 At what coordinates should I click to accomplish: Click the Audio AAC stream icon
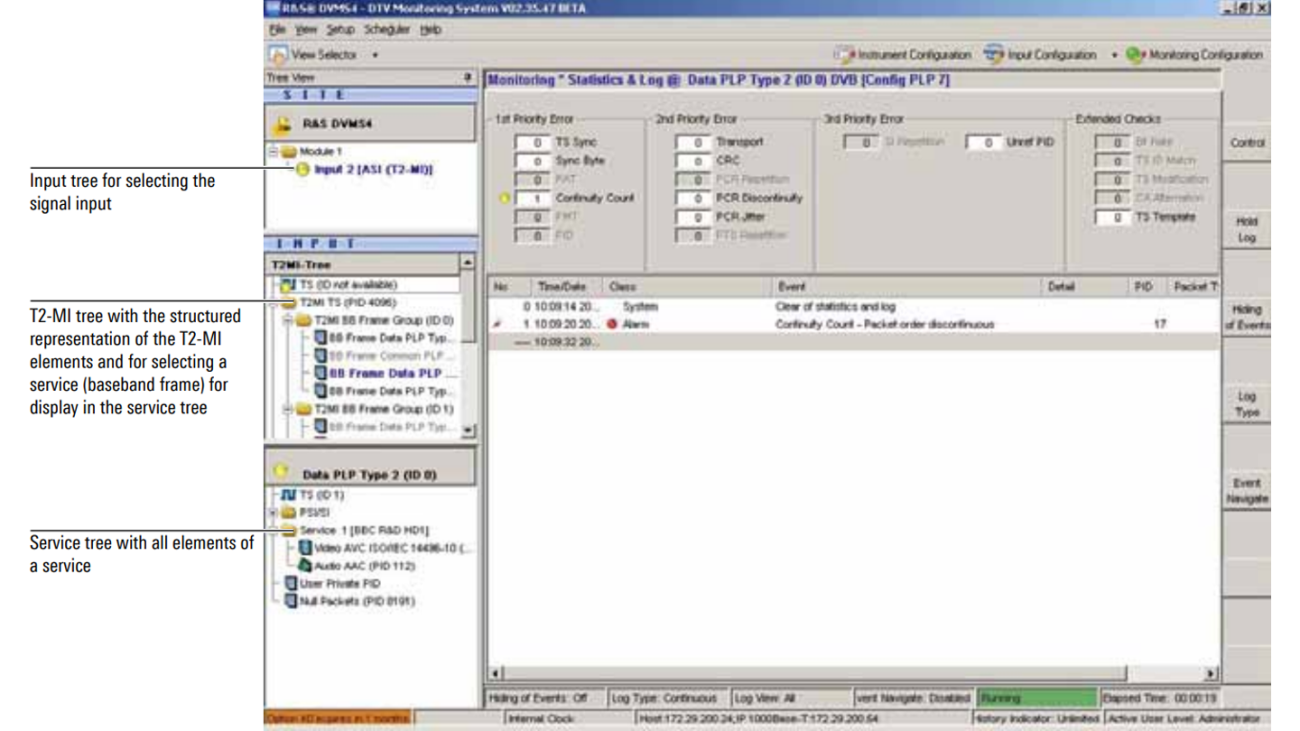(x=307, y=566)
